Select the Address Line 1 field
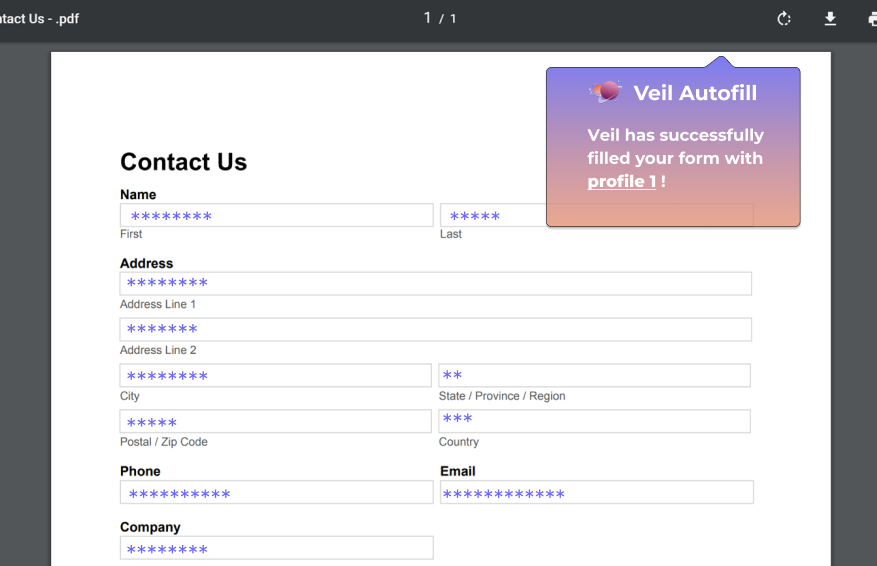 (435, 284)
